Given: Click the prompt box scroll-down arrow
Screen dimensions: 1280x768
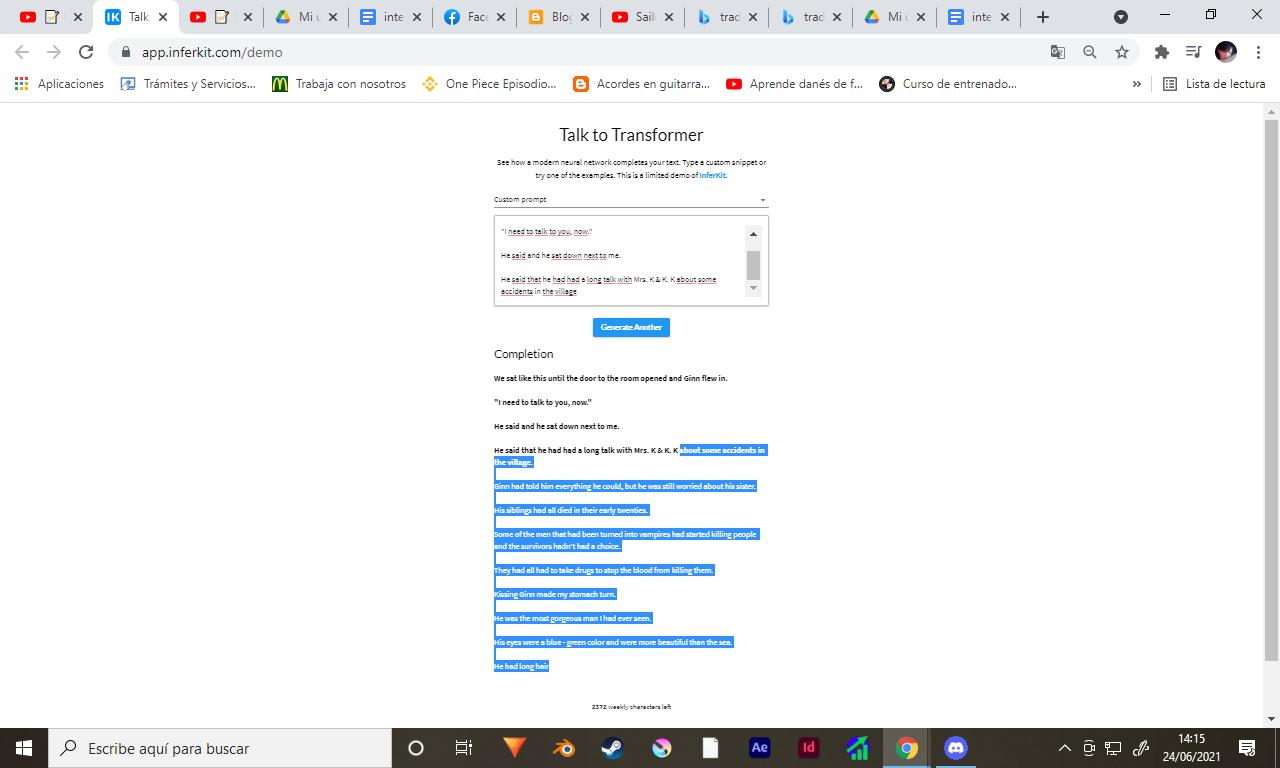Looking at the screenshot, I should [754, 289].
